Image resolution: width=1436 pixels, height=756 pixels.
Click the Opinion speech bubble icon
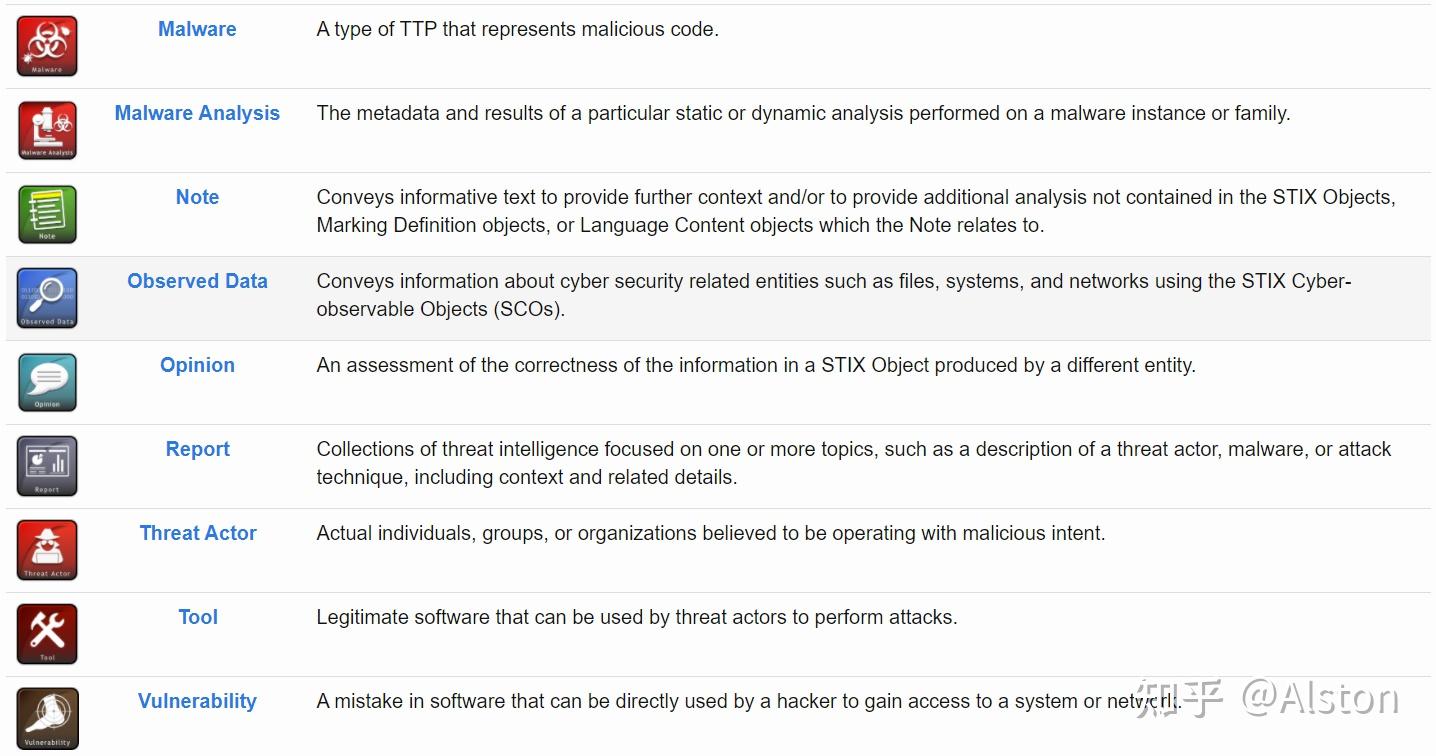(x=47, y=382)
